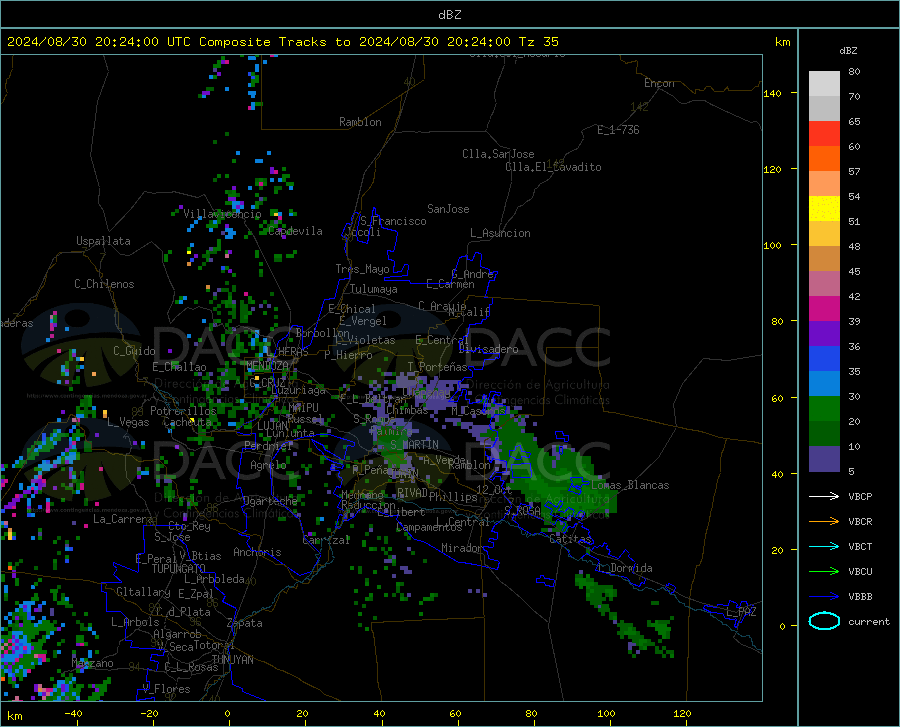This screenshot has height=727, width=900.
Task: Click the MENDOZA city label on map
Action: (x=267, y=366)
